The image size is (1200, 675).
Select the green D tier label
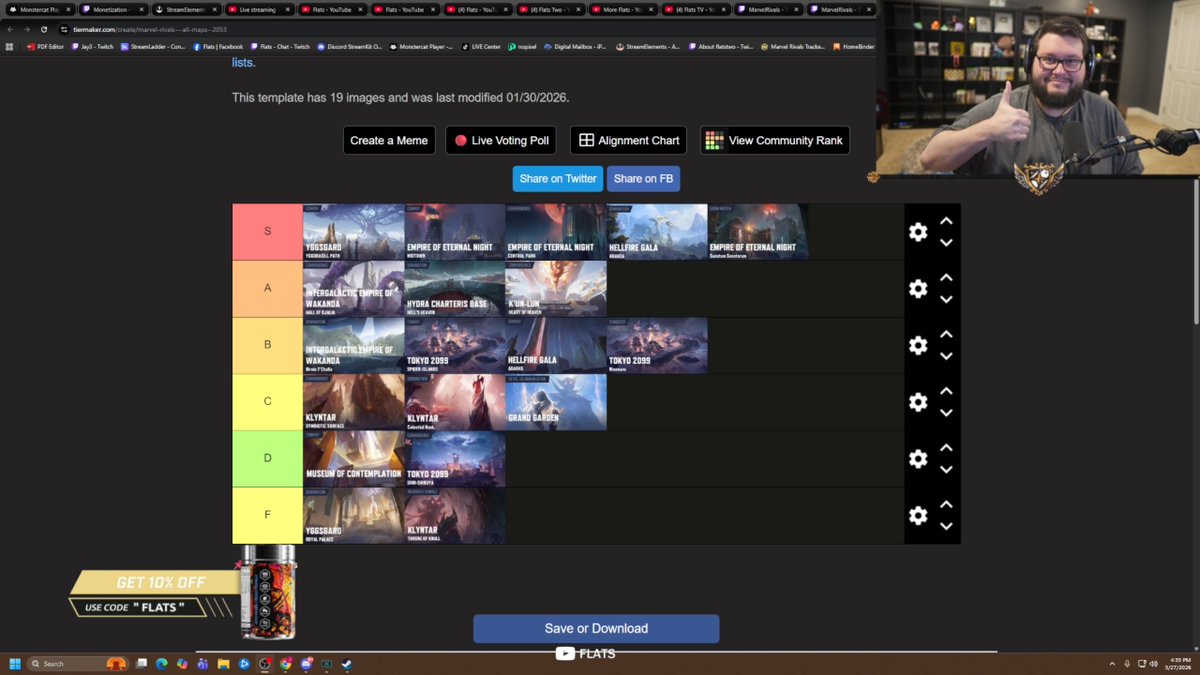tap(268, 458)
